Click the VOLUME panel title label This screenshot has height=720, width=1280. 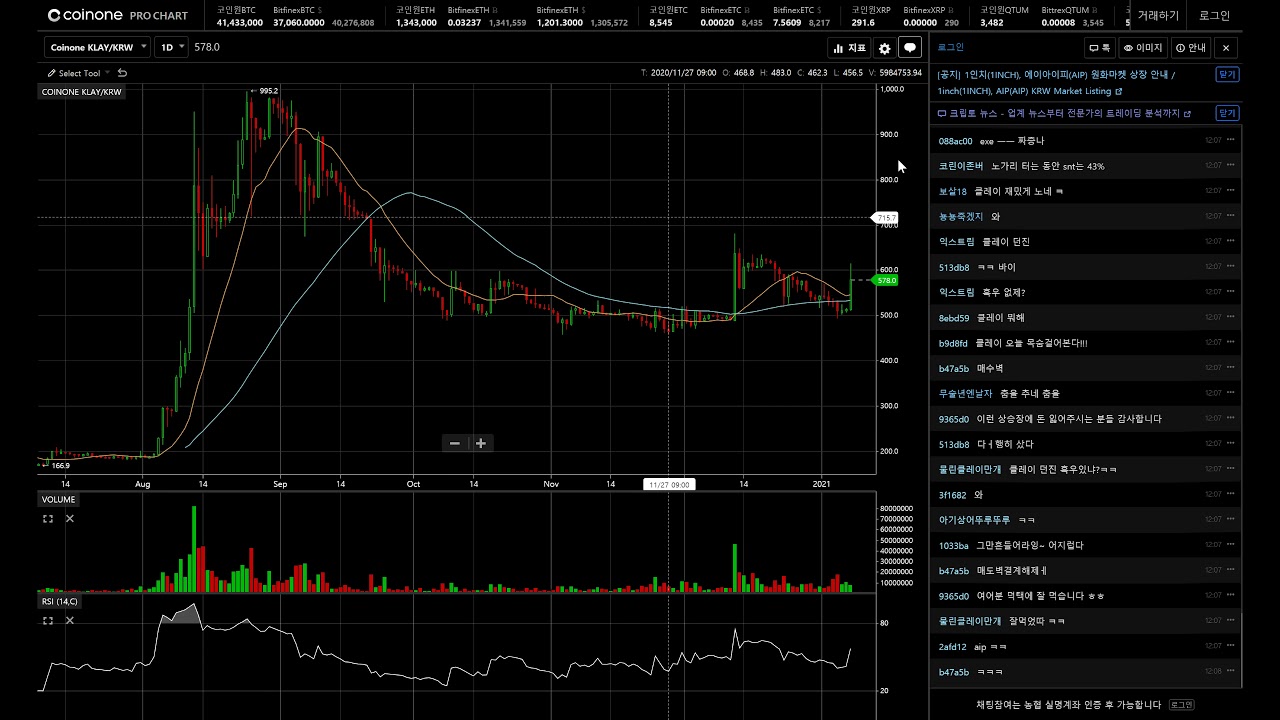(x=58, y=499)
